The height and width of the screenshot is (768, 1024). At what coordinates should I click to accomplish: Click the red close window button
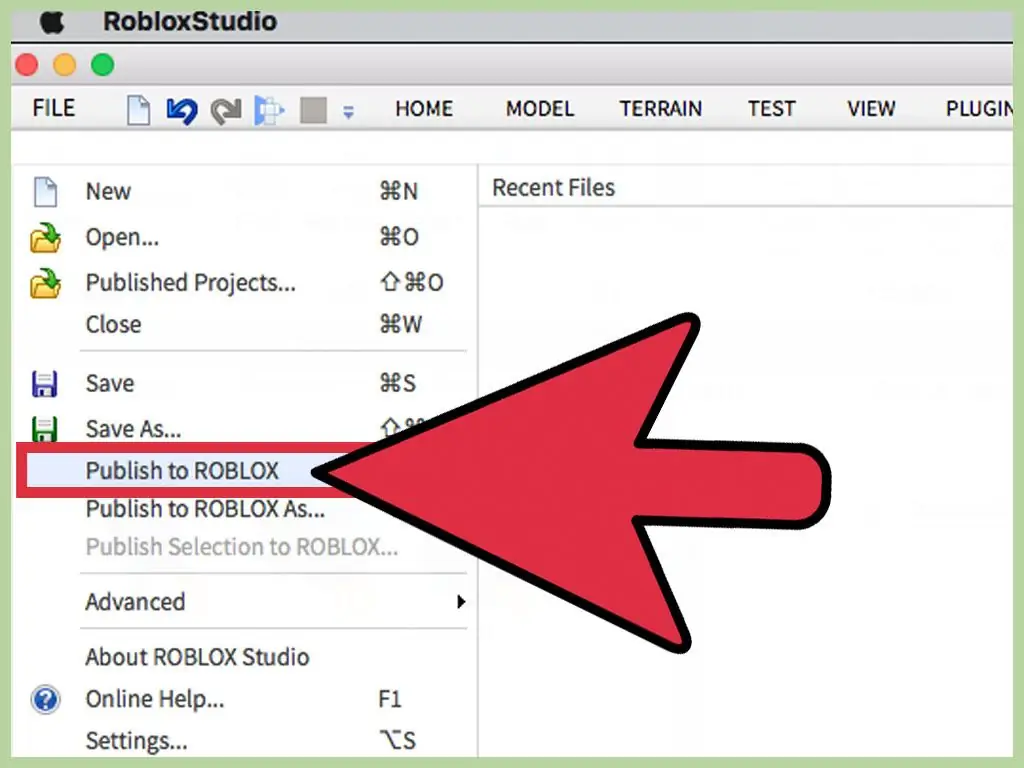27,65
